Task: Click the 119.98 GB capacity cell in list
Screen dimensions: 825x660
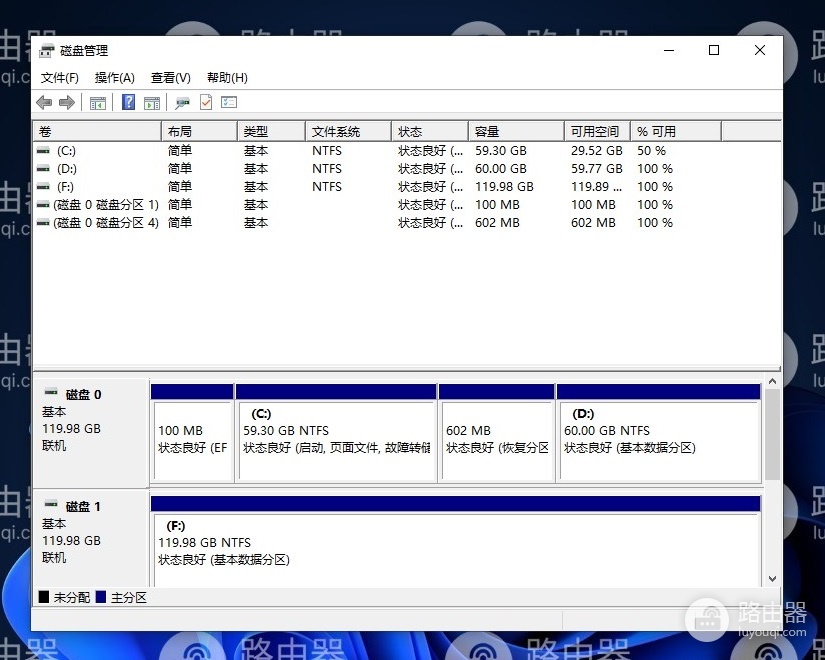Action: point(504,187)
